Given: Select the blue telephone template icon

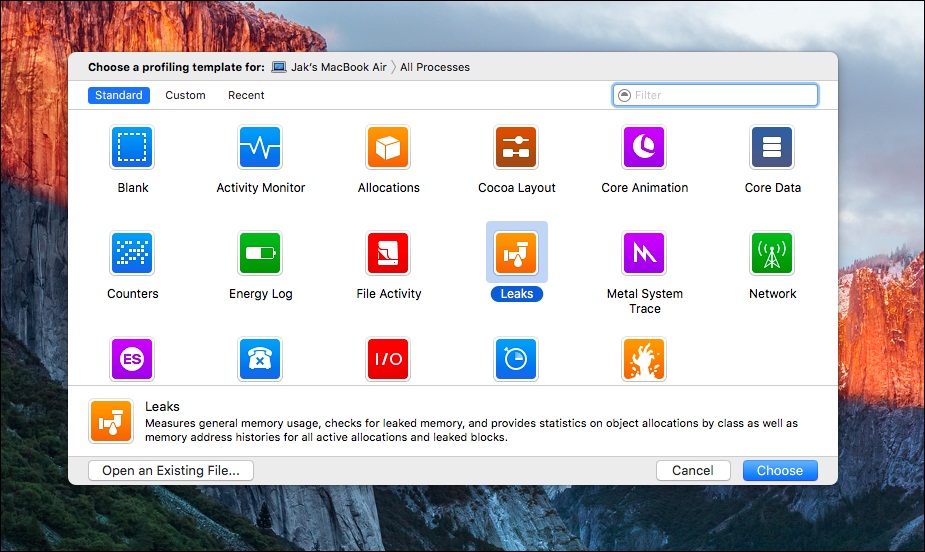Looking at the screenshot, I should pyautogui.click(x=260, y=359).
